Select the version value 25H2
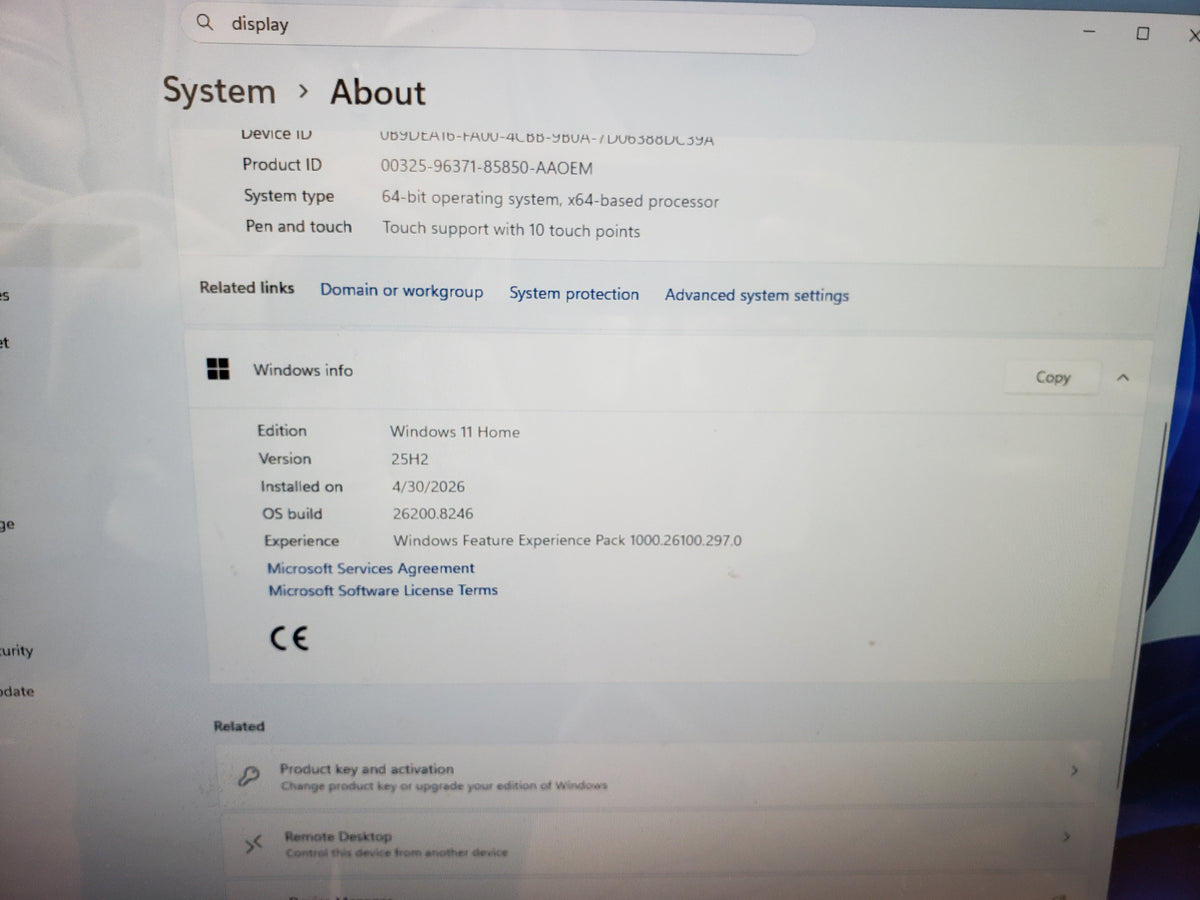The image size is (1200, 900). tap(410, 460)
